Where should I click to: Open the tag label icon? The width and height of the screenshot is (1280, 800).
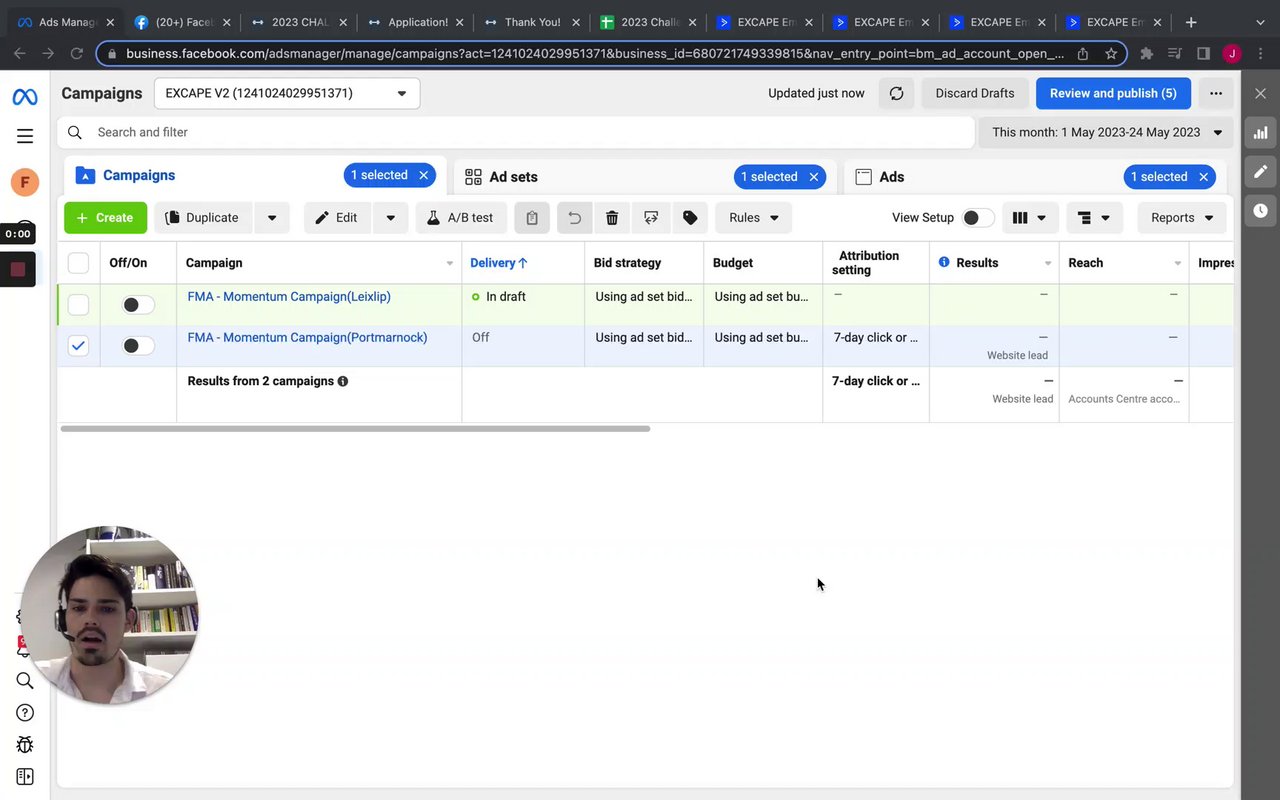(690, 218)
